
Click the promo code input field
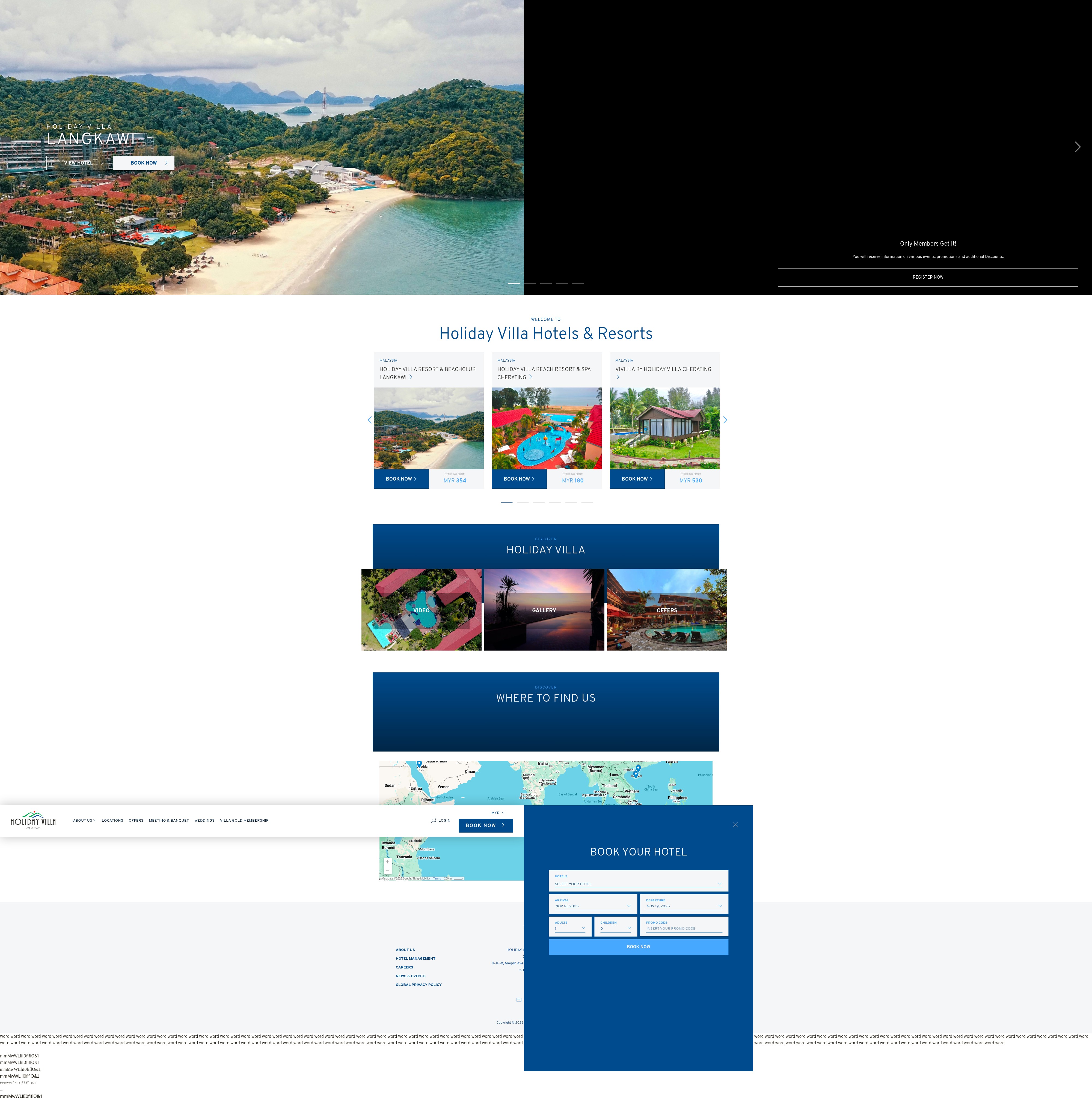(x=684, y=926)
